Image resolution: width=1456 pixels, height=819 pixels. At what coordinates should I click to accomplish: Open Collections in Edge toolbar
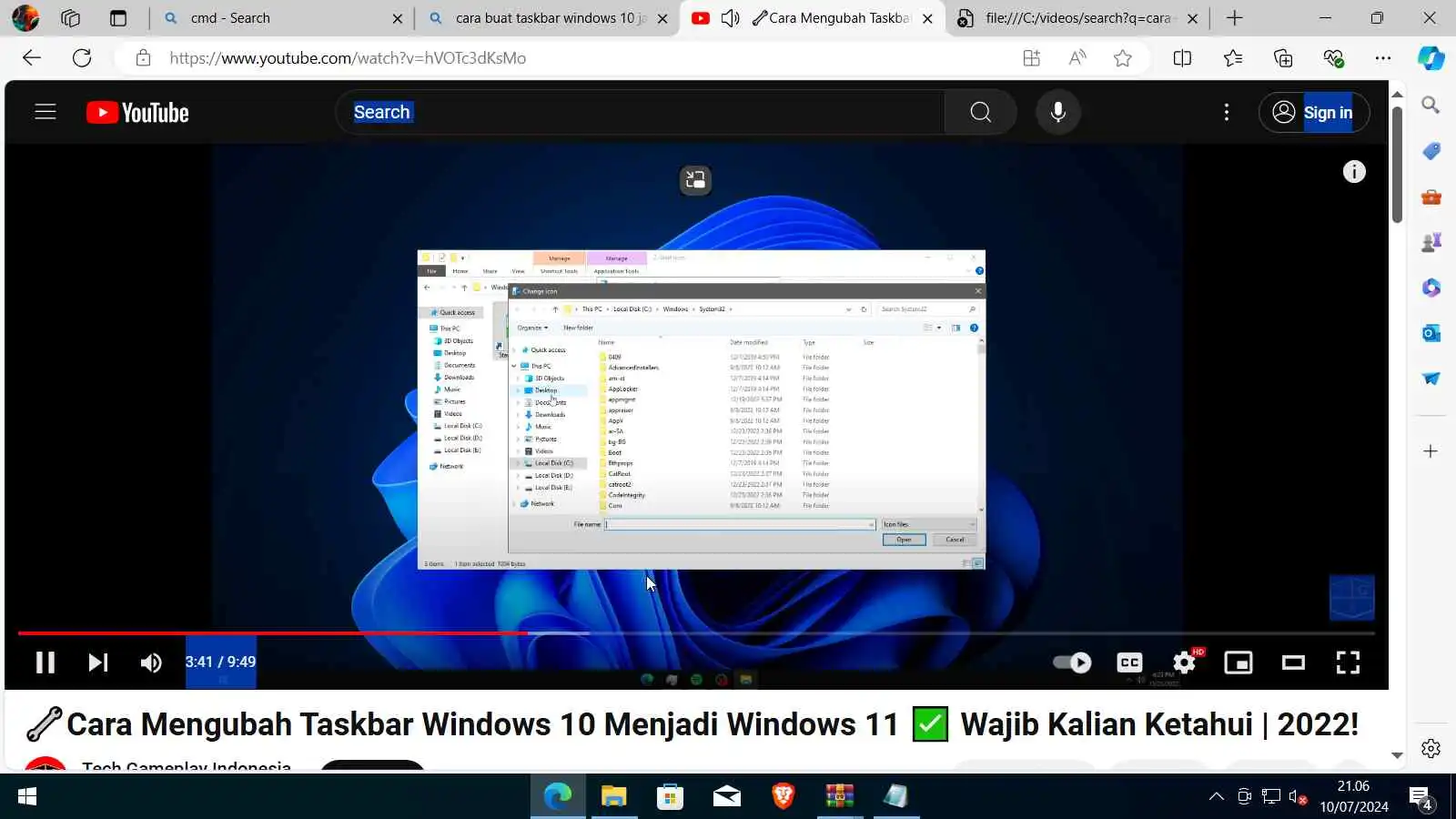click(1283, 58)
